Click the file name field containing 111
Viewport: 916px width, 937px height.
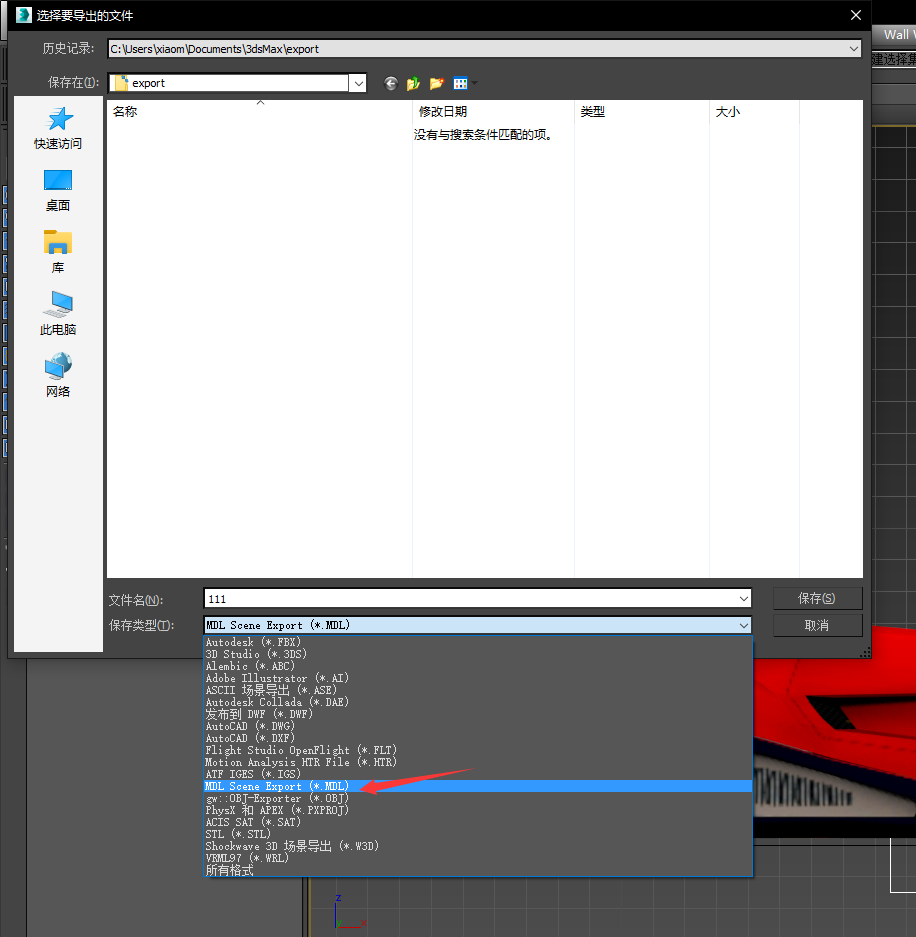[x=468, y=599]
